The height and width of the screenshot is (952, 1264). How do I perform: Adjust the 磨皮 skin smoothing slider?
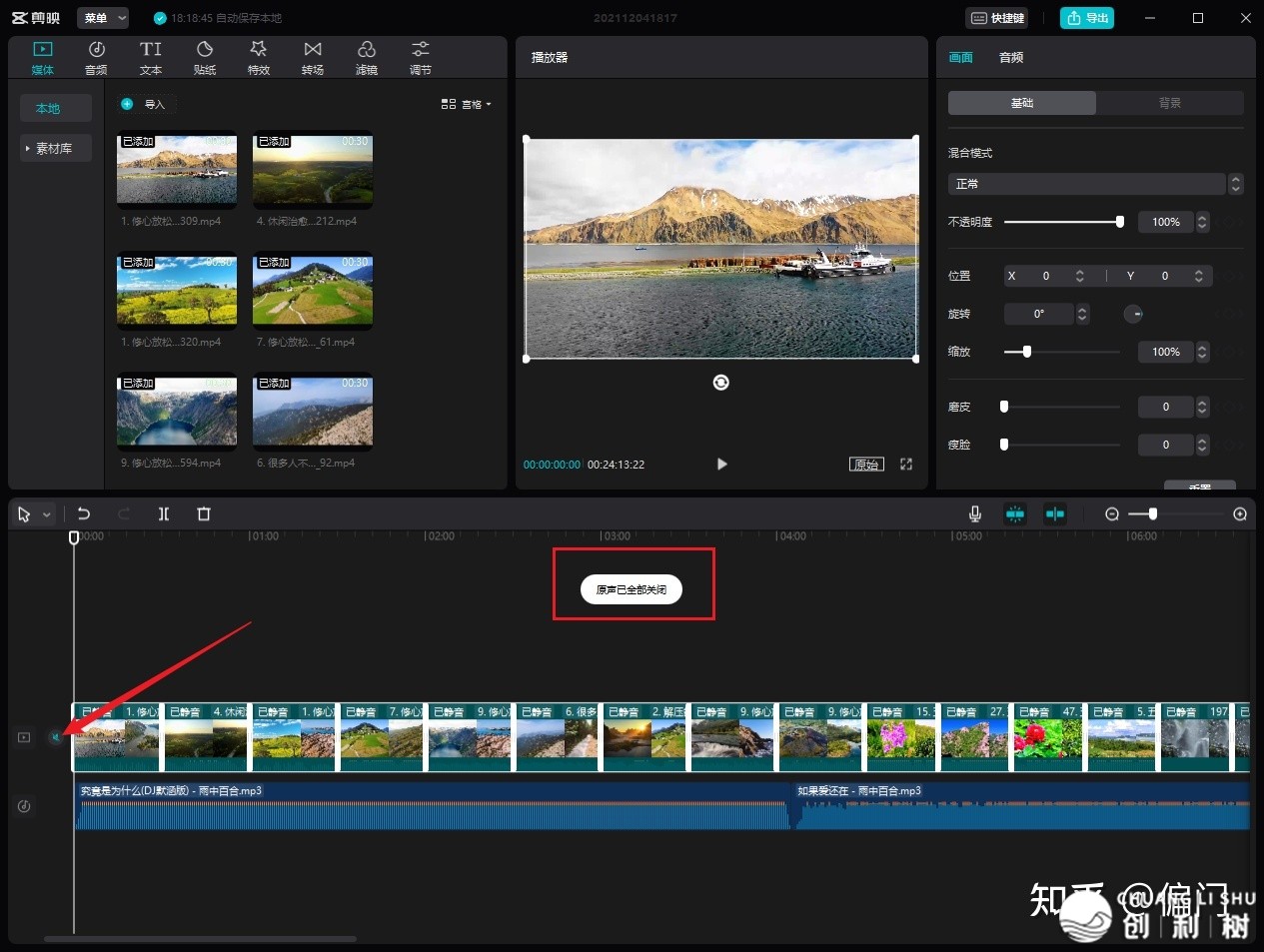coord(1061,407)
